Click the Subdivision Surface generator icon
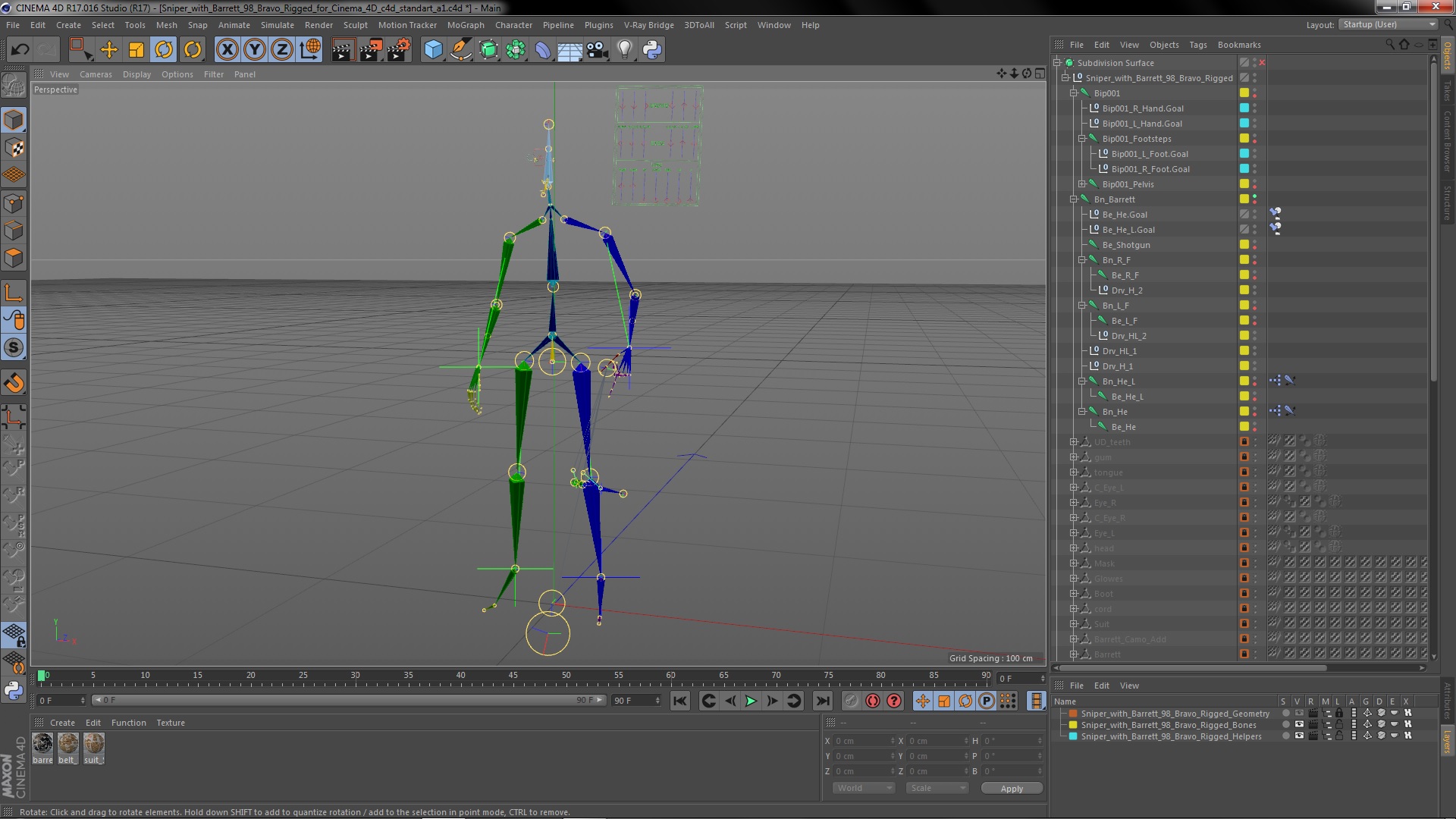Image resolution: width=1456 pixels, height=819 pixels. coord(488,50)
